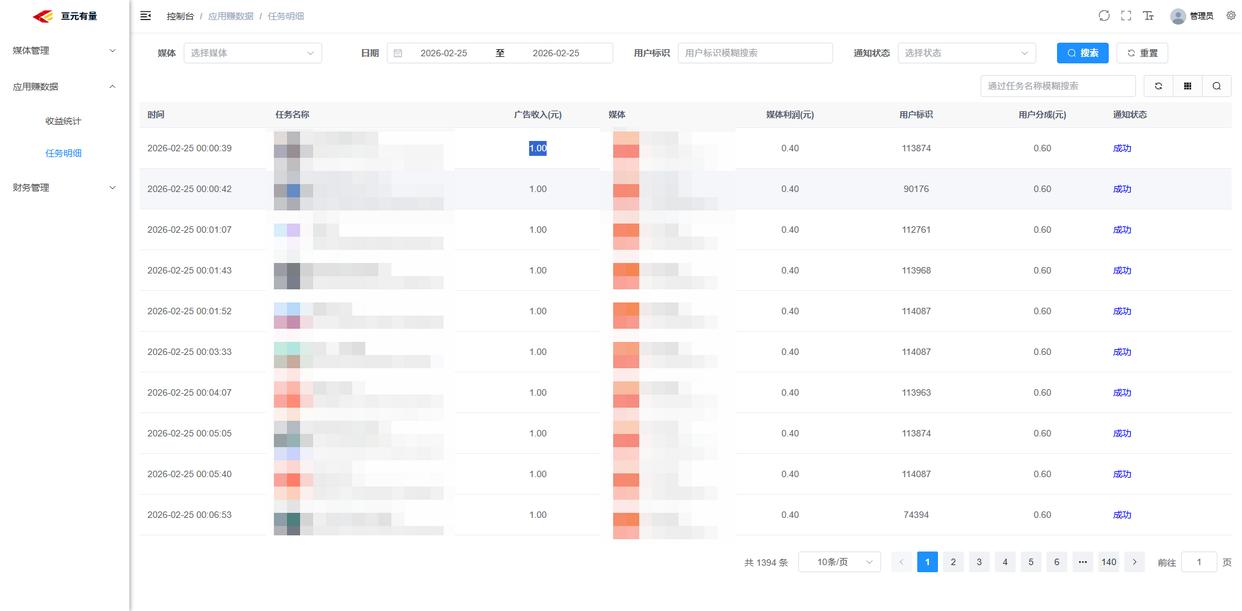Viewport: 1242px width, 611px height.
Task: Go to page 3
Action: coord(979,562)
